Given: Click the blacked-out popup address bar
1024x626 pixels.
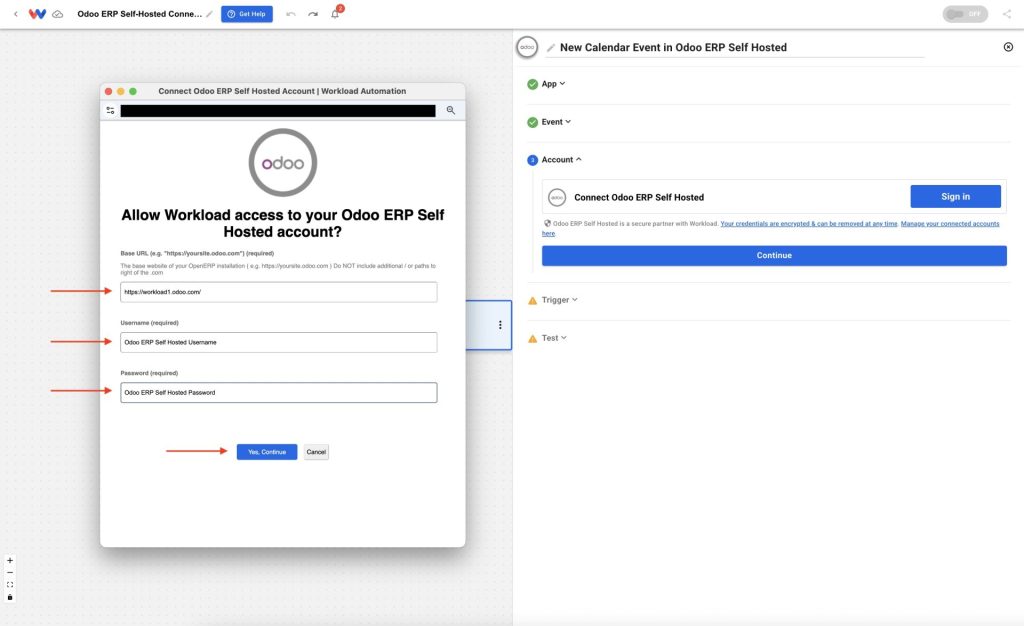Looking at the screenshot, I should point(278,111).
